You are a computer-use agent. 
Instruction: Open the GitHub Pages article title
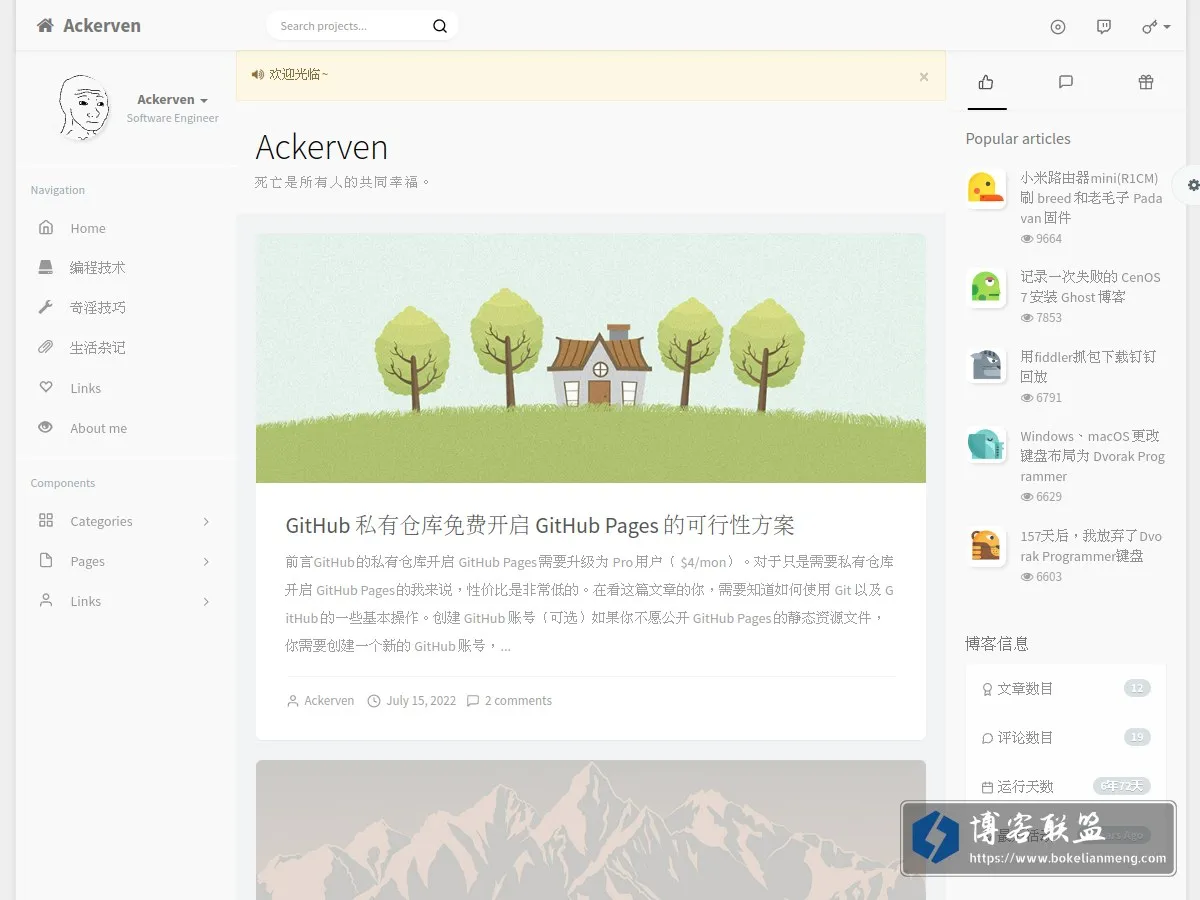(540, 525)
